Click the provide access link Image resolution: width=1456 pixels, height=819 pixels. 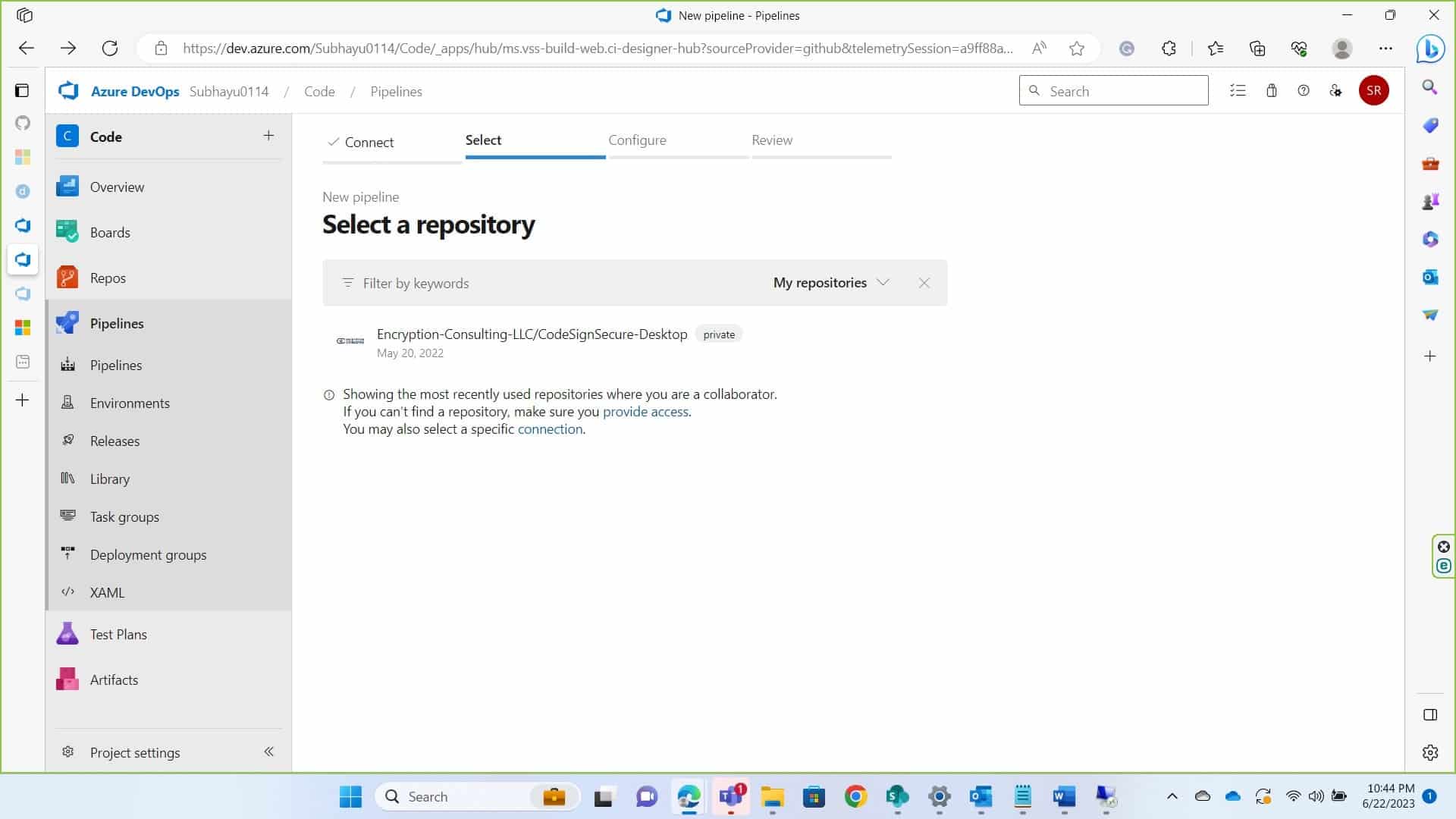pyautogui.click(x=645, y=412)
